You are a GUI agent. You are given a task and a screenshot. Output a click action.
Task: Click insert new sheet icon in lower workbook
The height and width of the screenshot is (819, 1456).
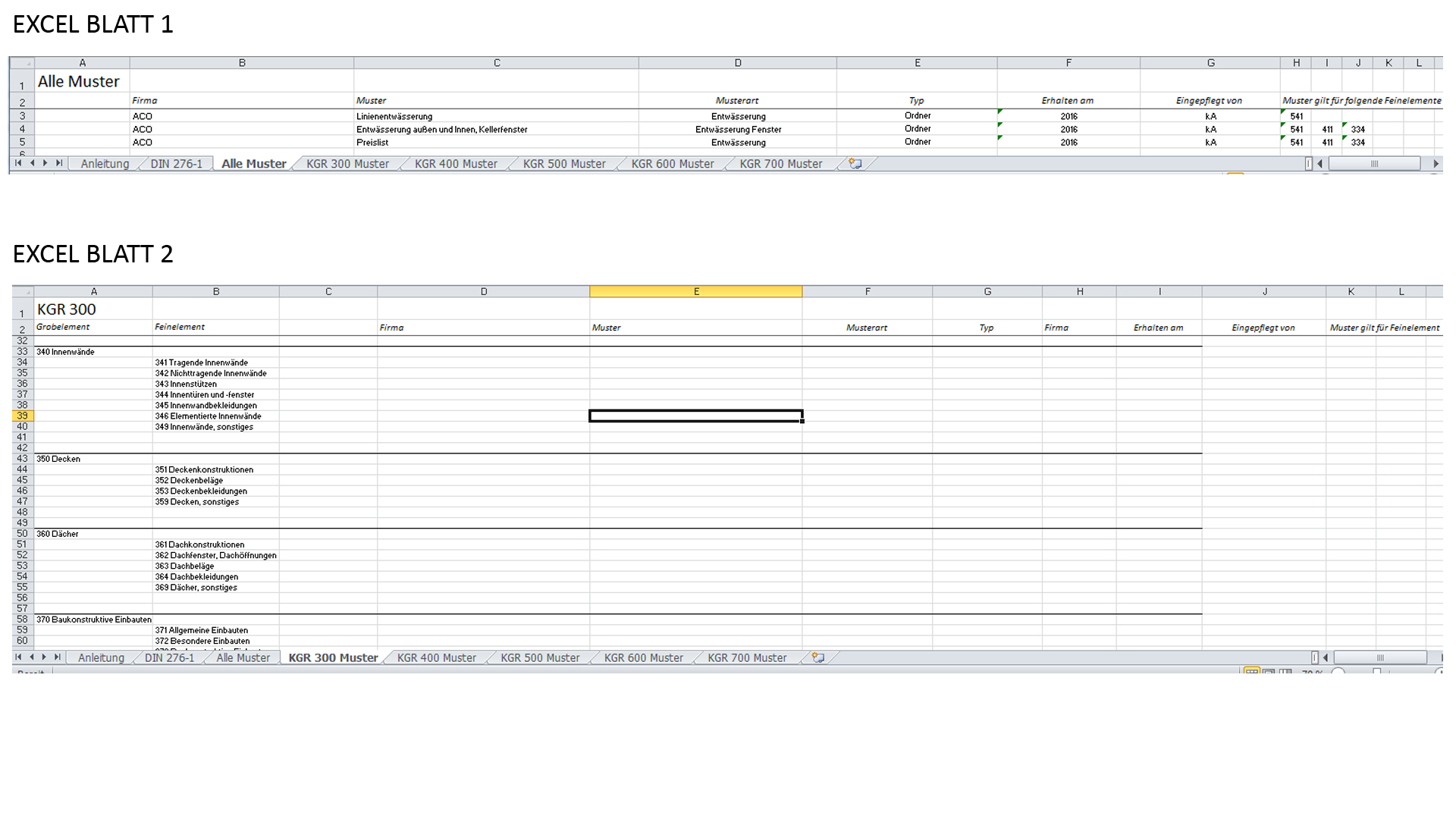817,657
